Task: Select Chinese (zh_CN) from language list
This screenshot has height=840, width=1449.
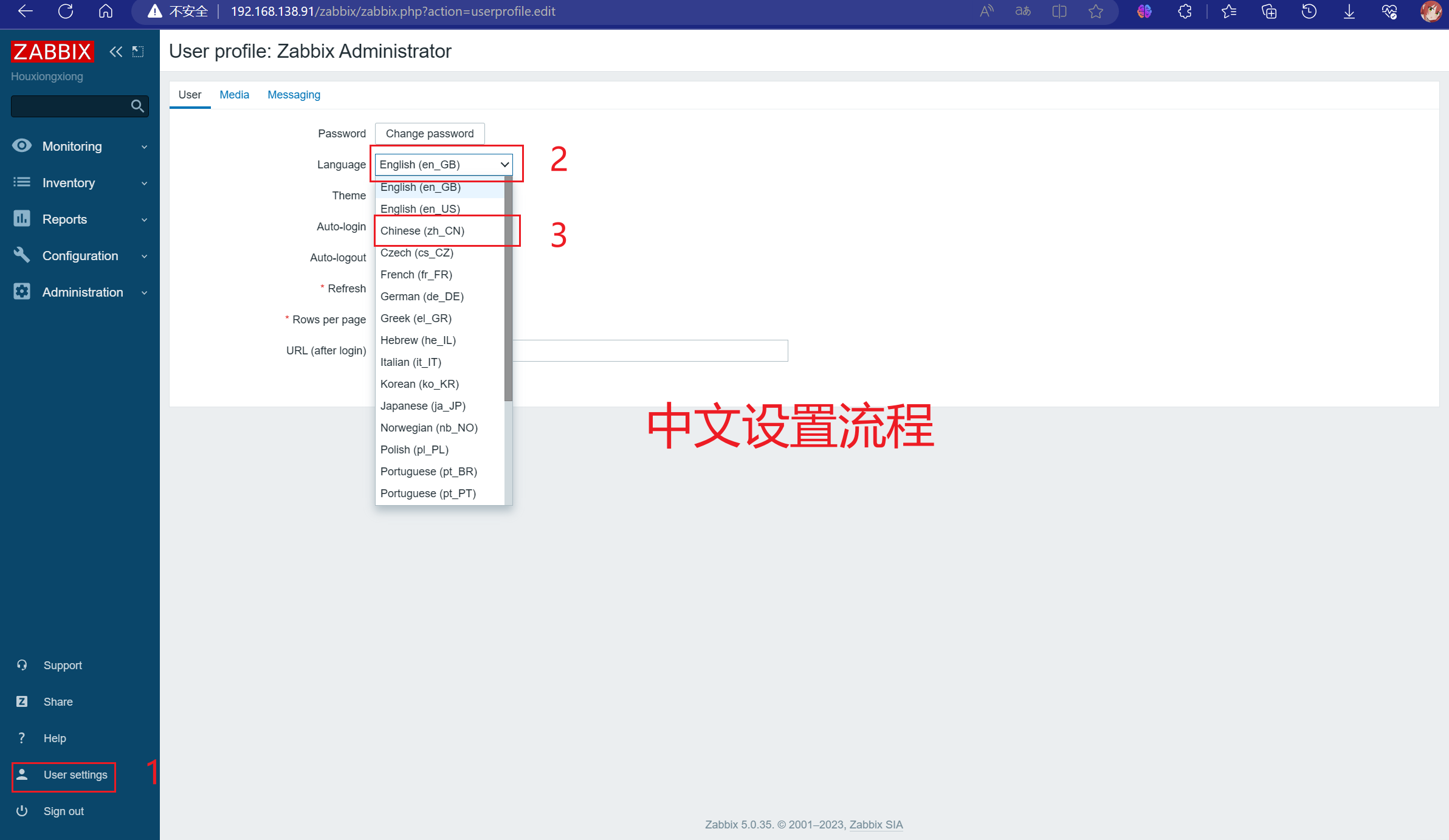Action: pyautogui.click(x=422, y=231)
